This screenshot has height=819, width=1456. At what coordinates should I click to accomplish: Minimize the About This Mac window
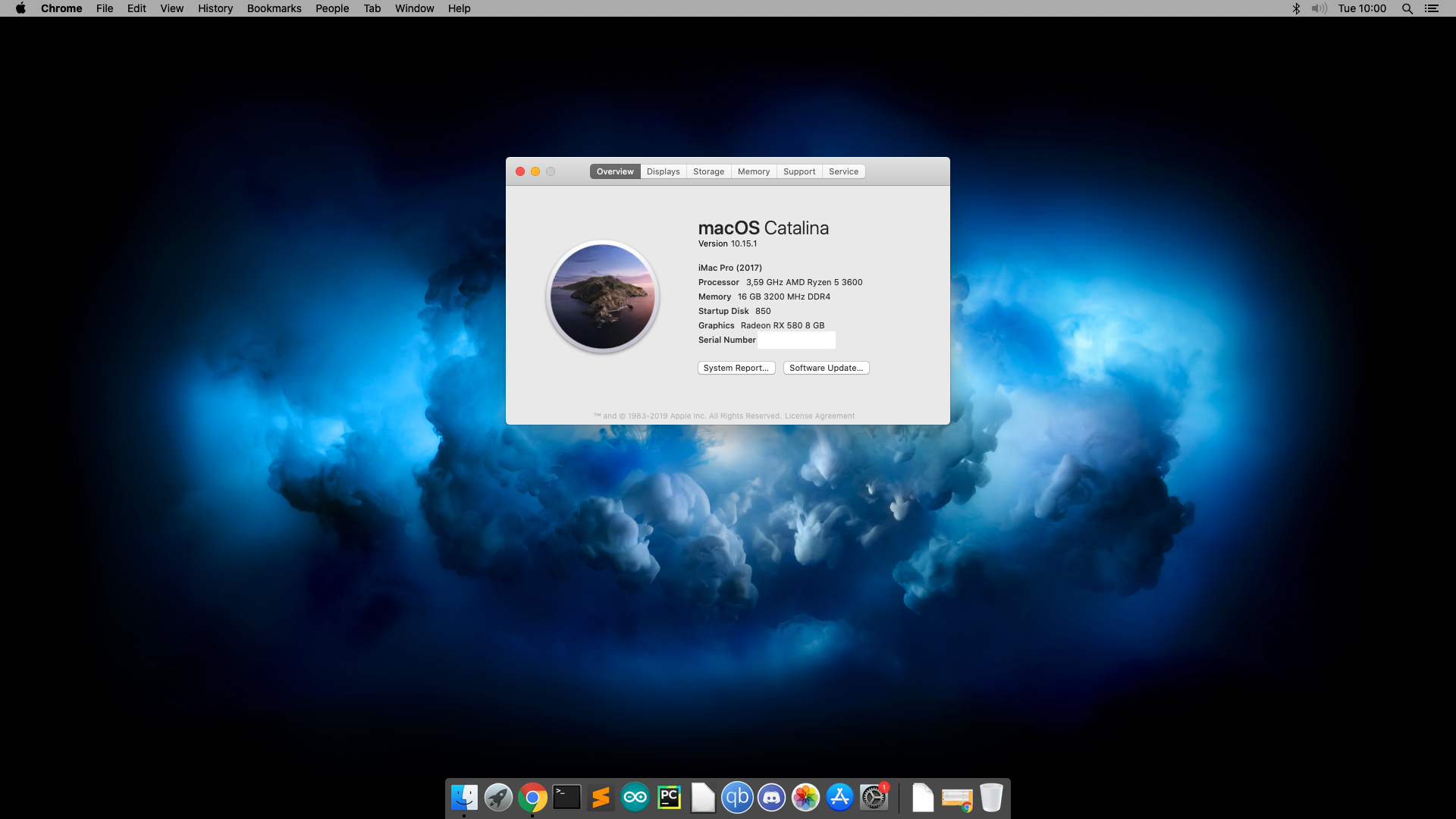[535, 171]
